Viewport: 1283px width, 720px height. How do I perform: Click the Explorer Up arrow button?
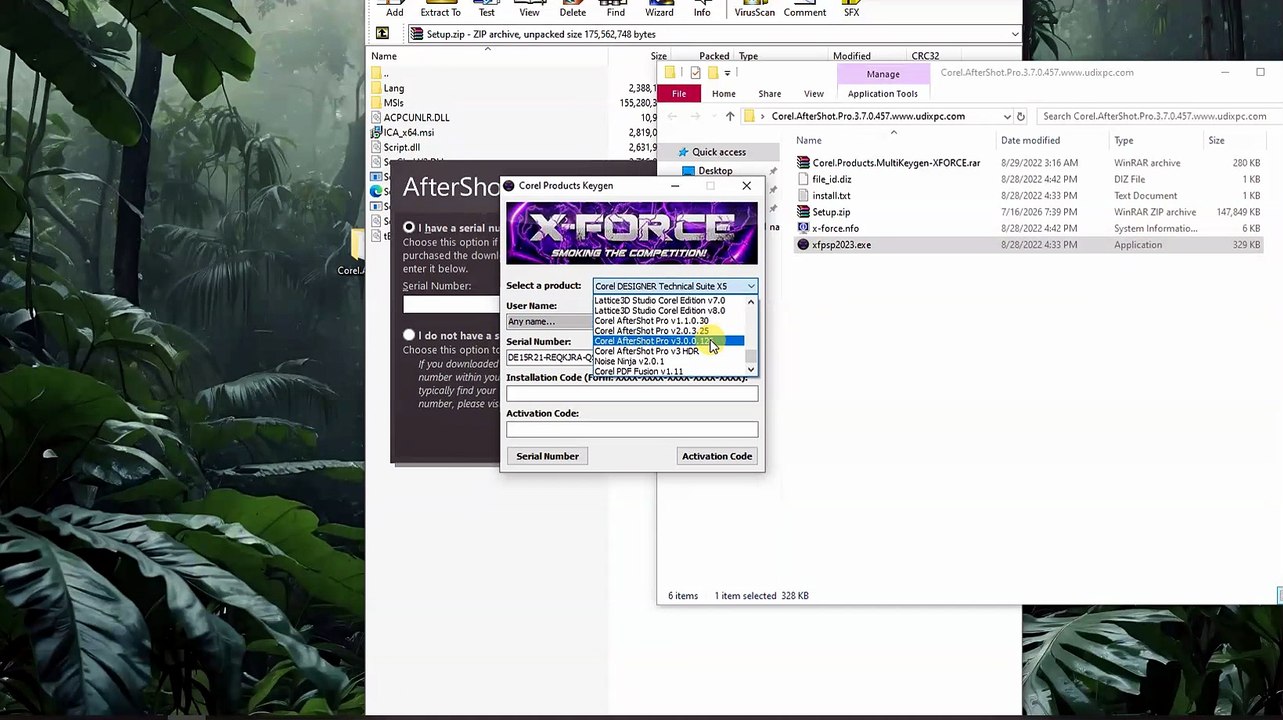730,116
